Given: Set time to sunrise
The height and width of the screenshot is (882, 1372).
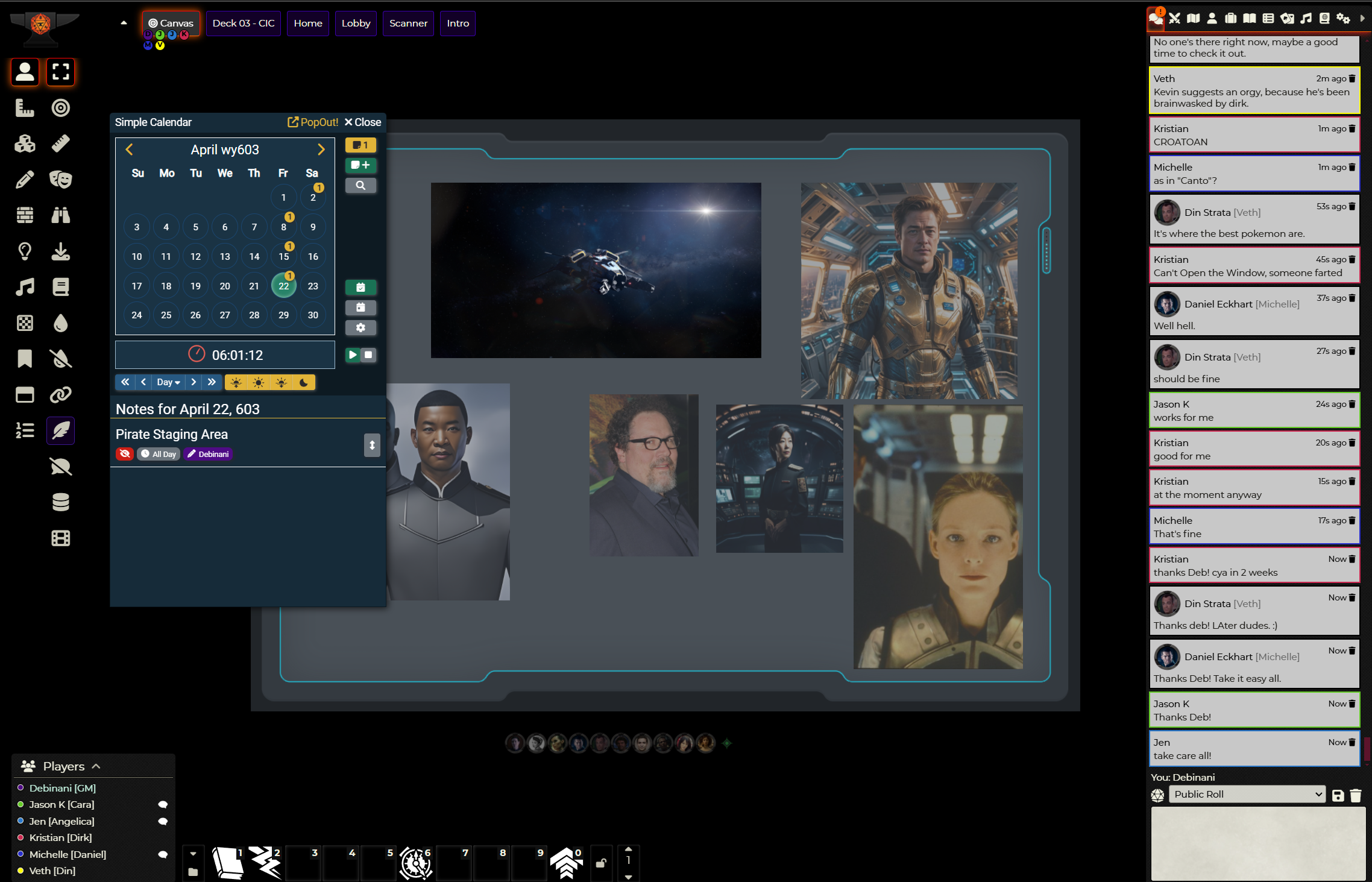Looking at the screenshot, I should 236,382.
